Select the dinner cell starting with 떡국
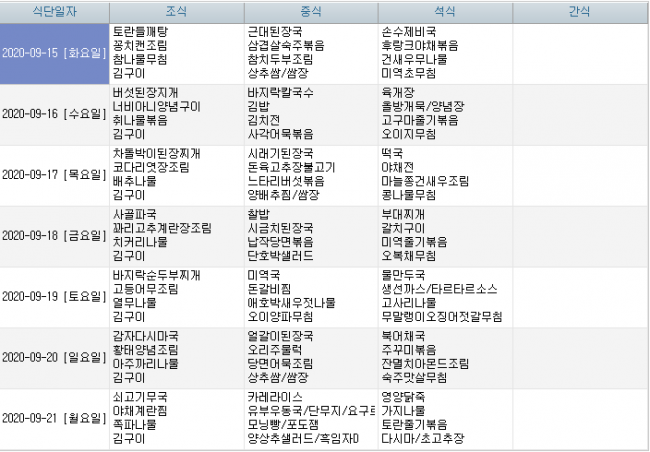The image size is (650, 452). [445, 175]
